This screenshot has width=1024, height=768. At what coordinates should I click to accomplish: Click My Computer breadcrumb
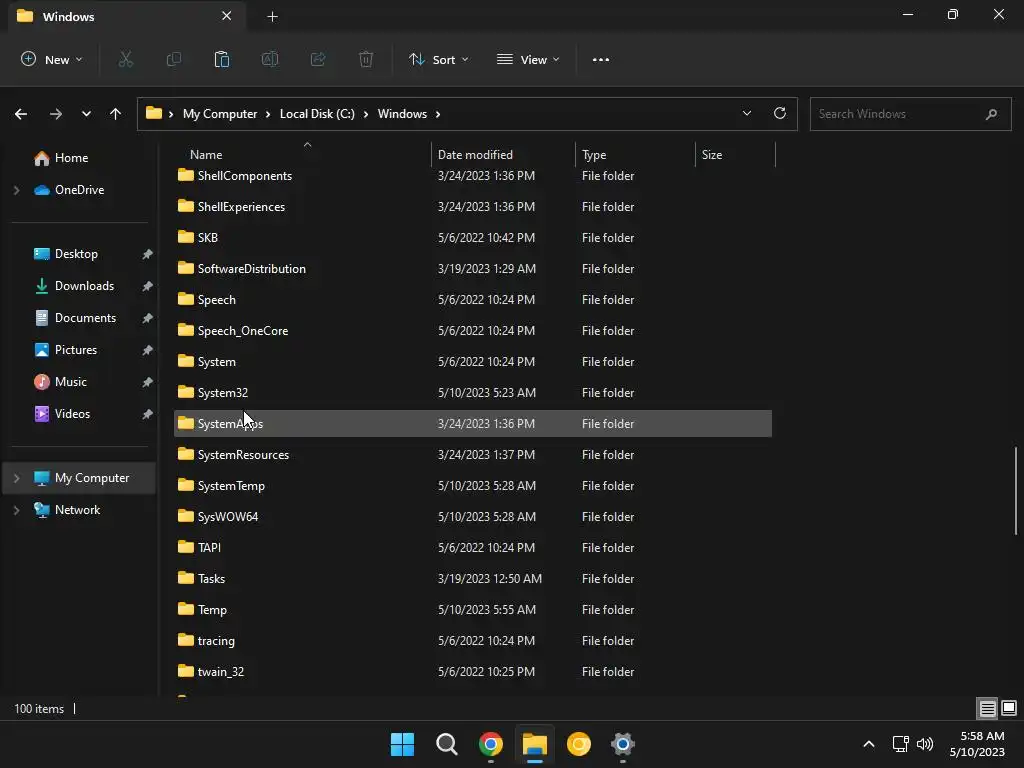coord(220,114)
